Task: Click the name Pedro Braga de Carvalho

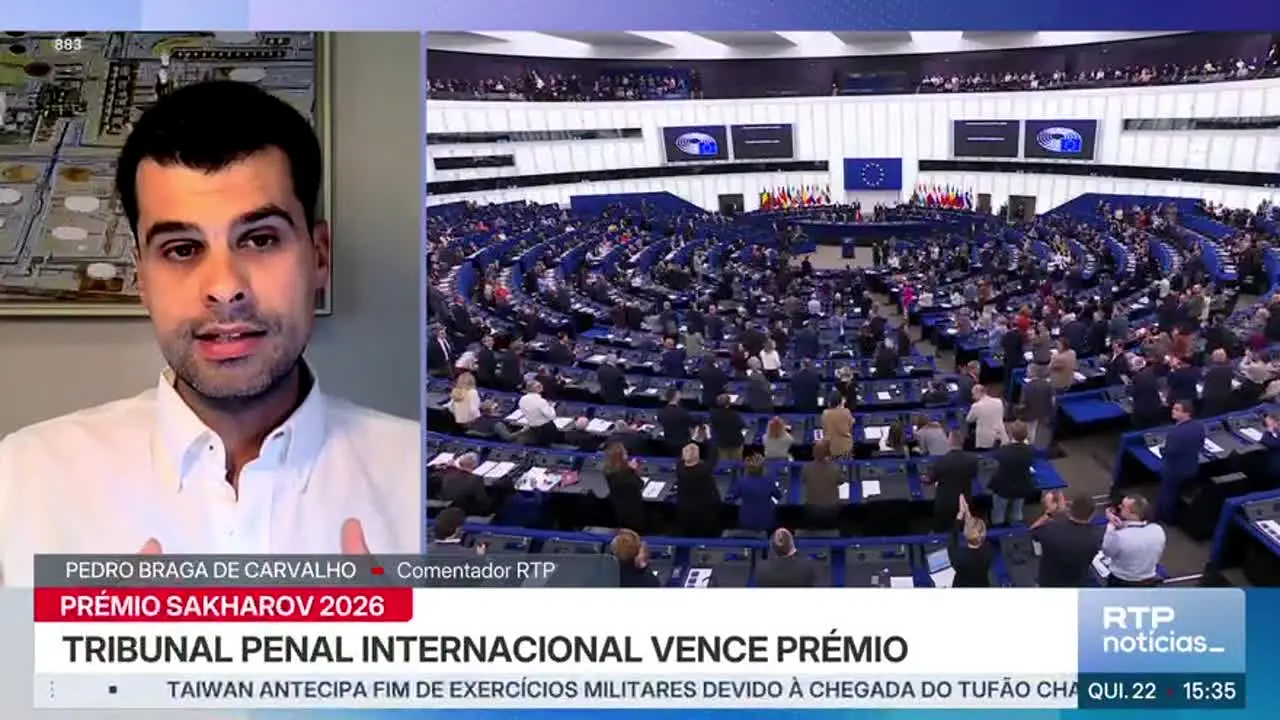Action: (211, 570)
